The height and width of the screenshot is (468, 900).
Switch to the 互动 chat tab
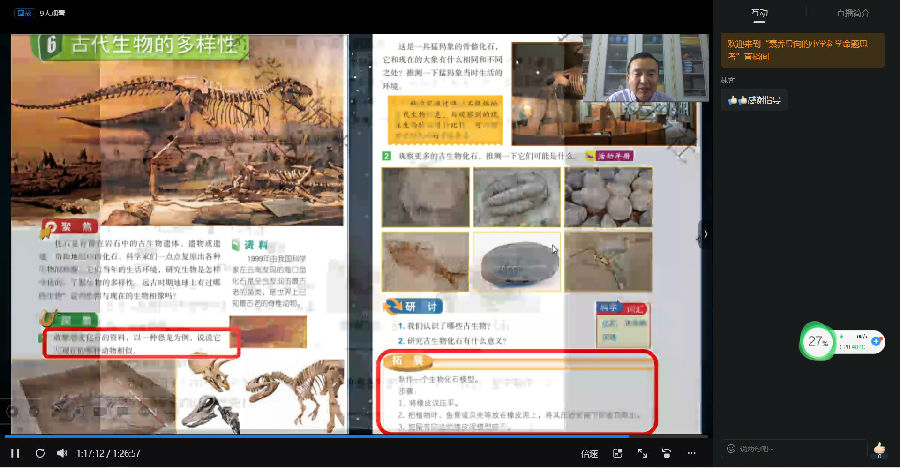[x=760, y=13]
